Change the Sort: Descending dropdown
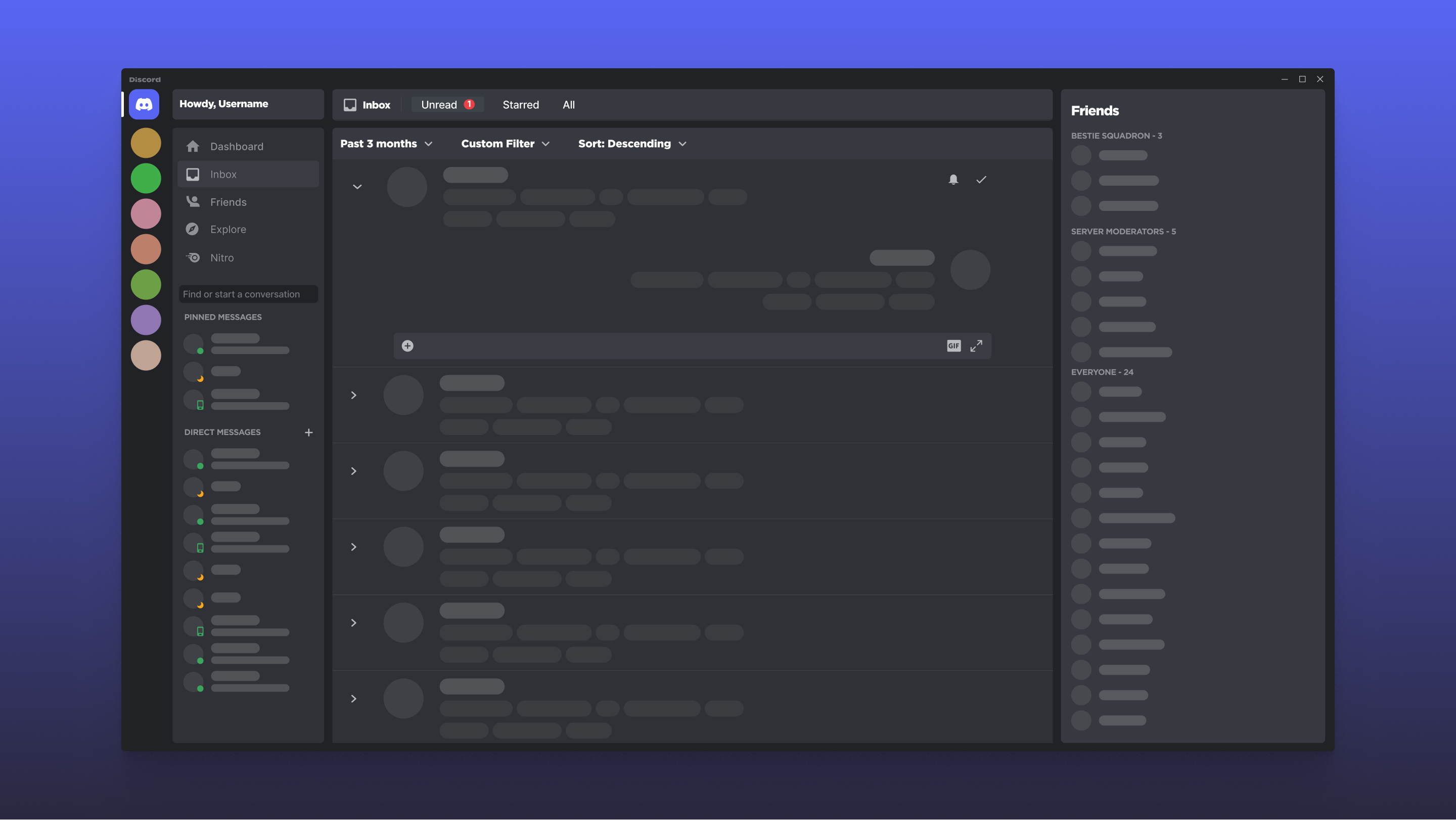Screen dimensions: 1456x820 click(x=632, y=144)
